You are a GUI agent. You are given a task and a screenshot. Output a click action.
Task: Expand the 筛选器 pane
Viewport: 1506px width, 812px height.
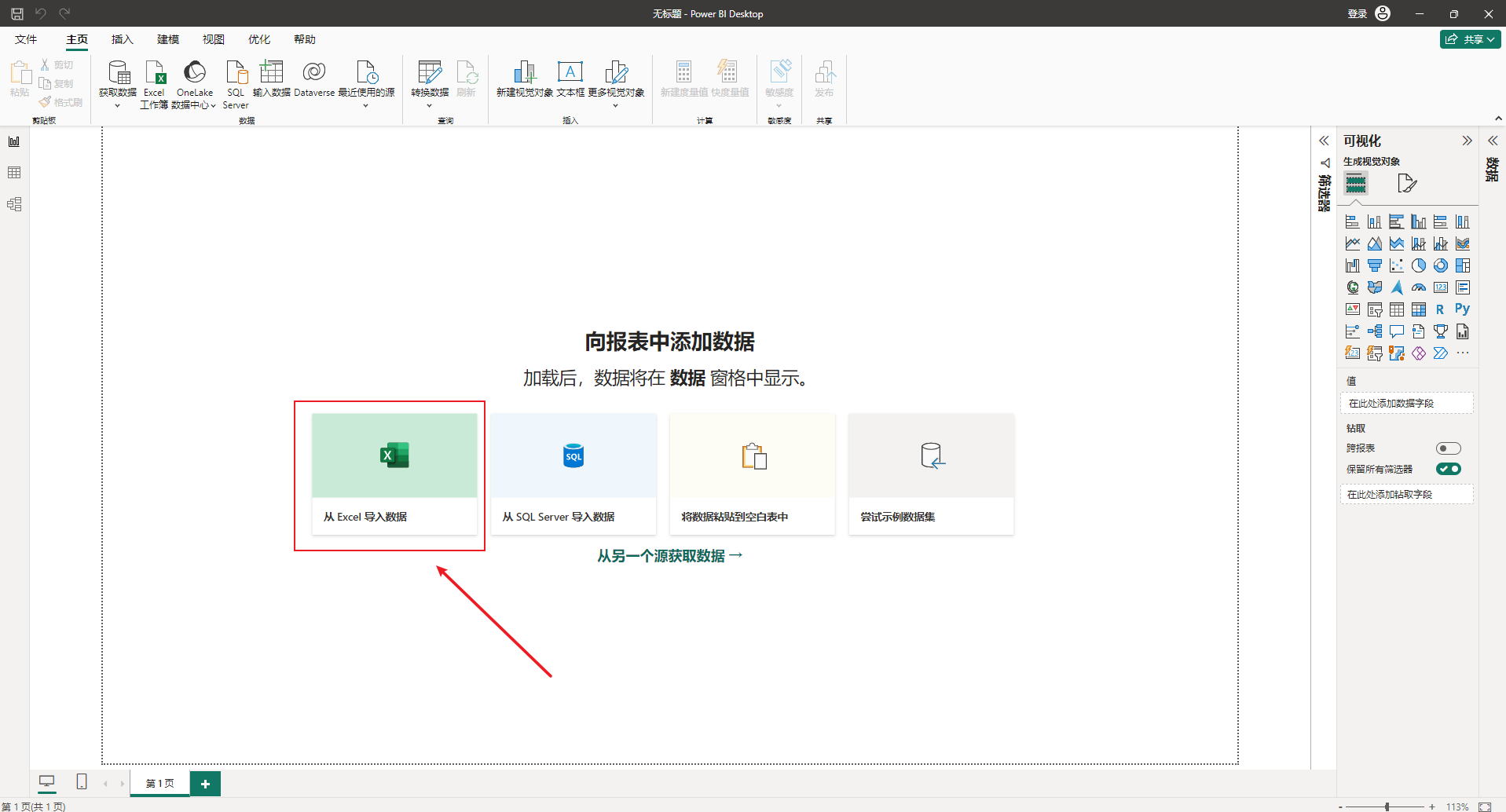[x=1324, y=141]
